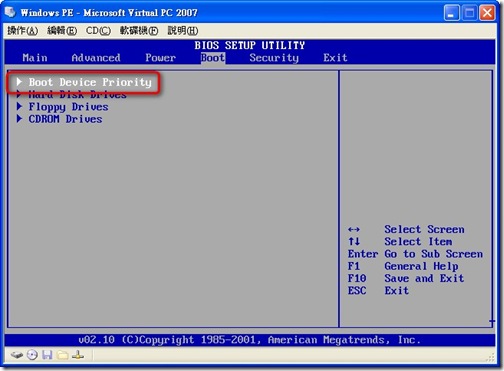Close the Virtual PC window
Image resolution: width=504 pixels, height=371 pixels.
pyautogui.click(x=487, y=13)
